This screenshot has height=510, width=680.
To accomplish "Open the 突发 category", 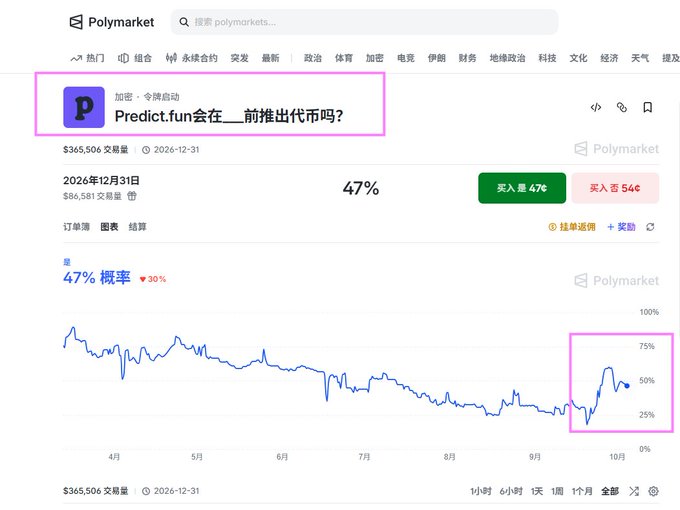I will [239, 58].
